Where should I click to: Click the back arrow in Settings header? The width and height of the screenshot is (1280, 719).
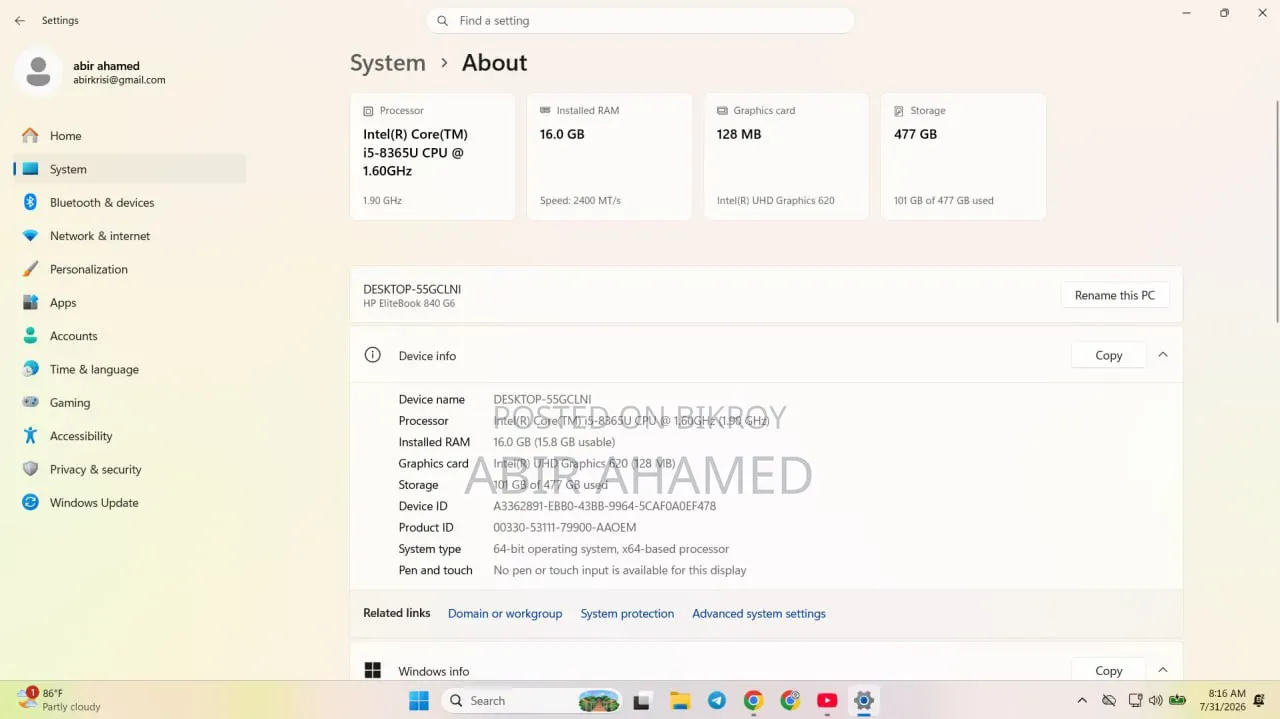coord(19,20)
